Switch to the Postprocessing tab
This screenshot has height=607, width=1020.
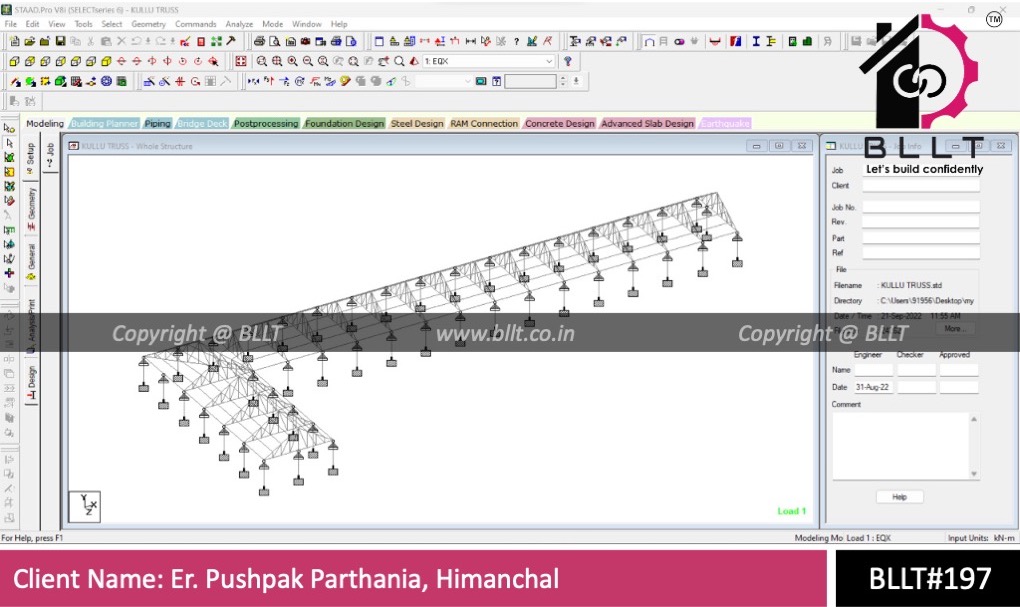click(x=266, y=124)
